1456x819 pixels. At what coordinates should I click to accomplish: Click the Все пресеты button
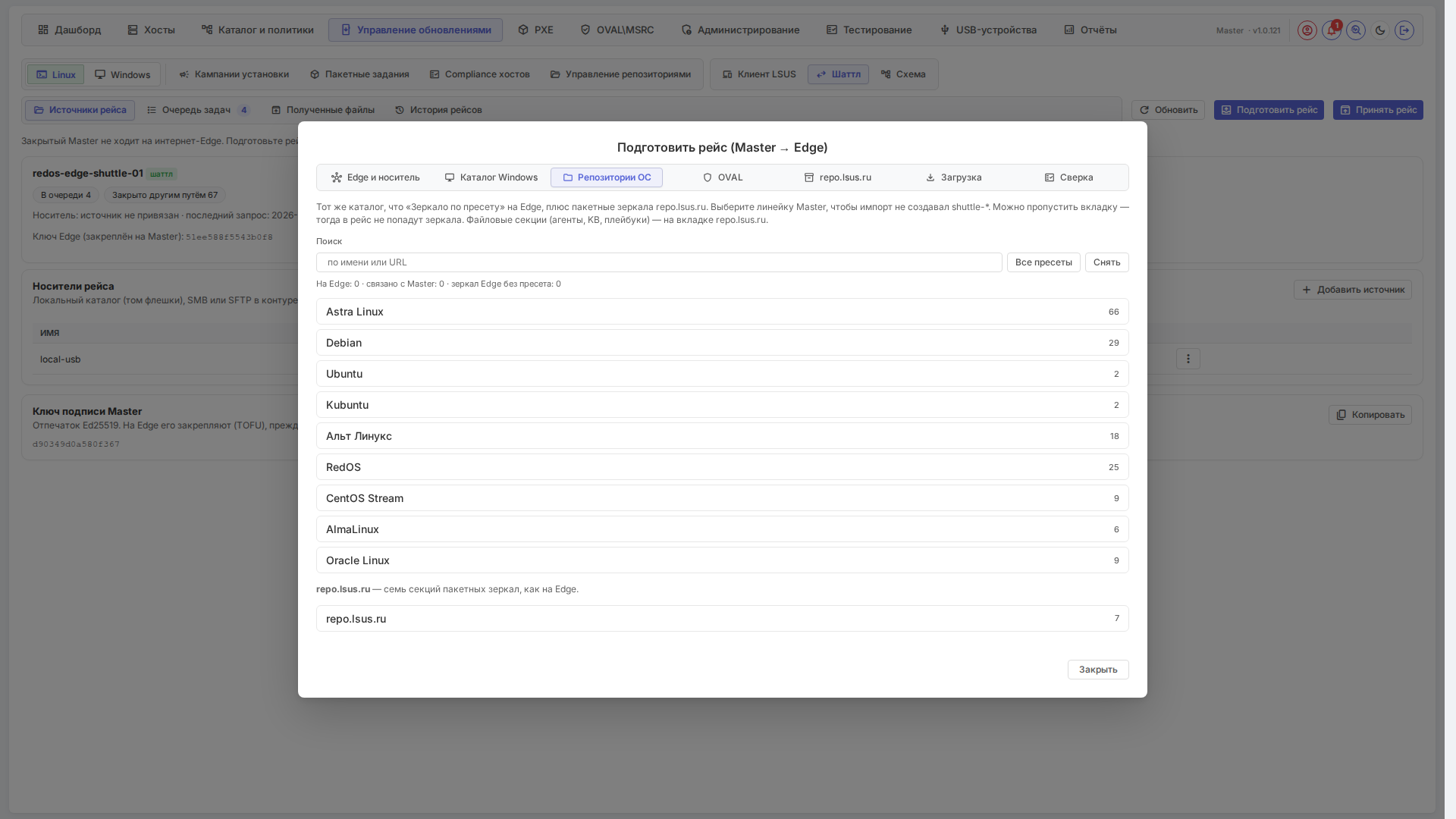click(x=1043, y=262)
